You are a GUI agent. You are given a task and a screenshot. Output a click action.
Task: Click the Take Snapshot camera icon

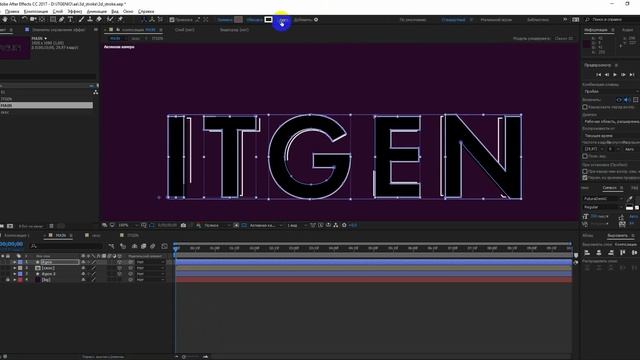click(183, 225)
